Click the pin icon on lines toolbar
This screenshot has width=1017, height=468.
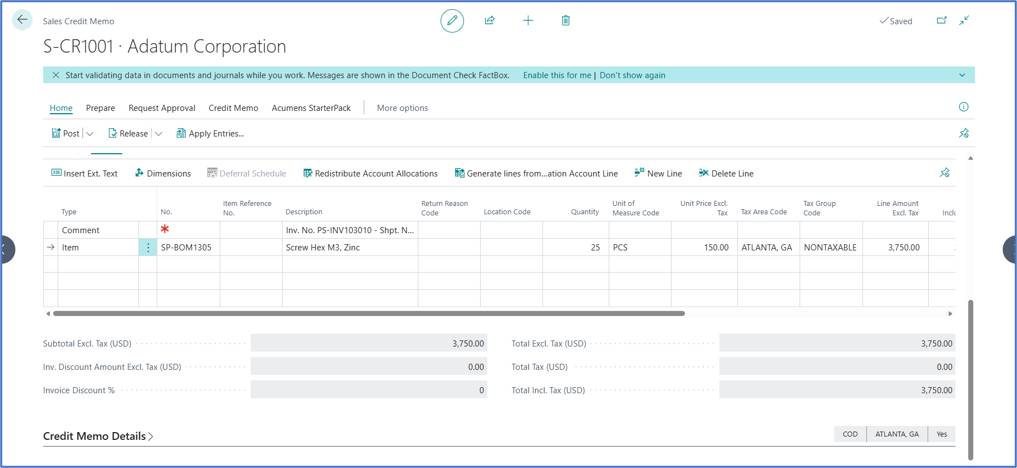click(x=944, y=173)
